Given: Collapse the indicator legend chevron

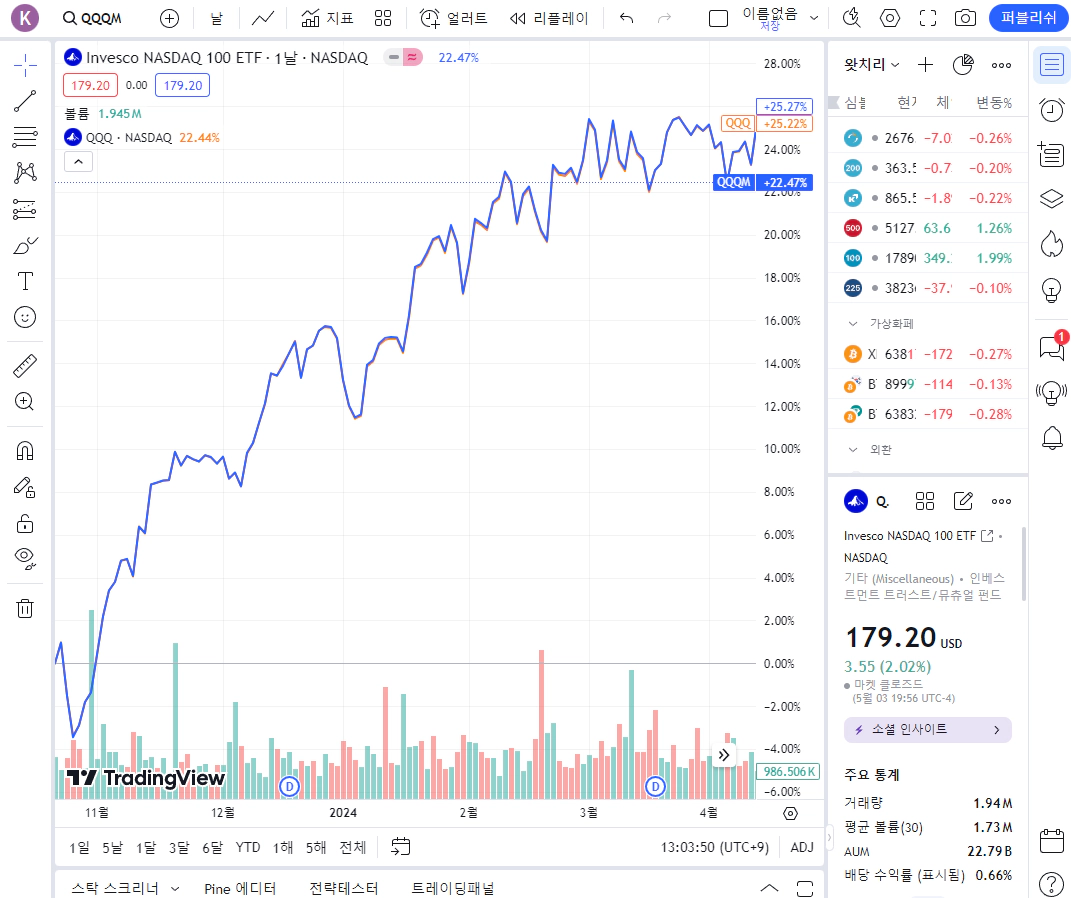Looking at the screenshot, I should [x=79, y=162].
